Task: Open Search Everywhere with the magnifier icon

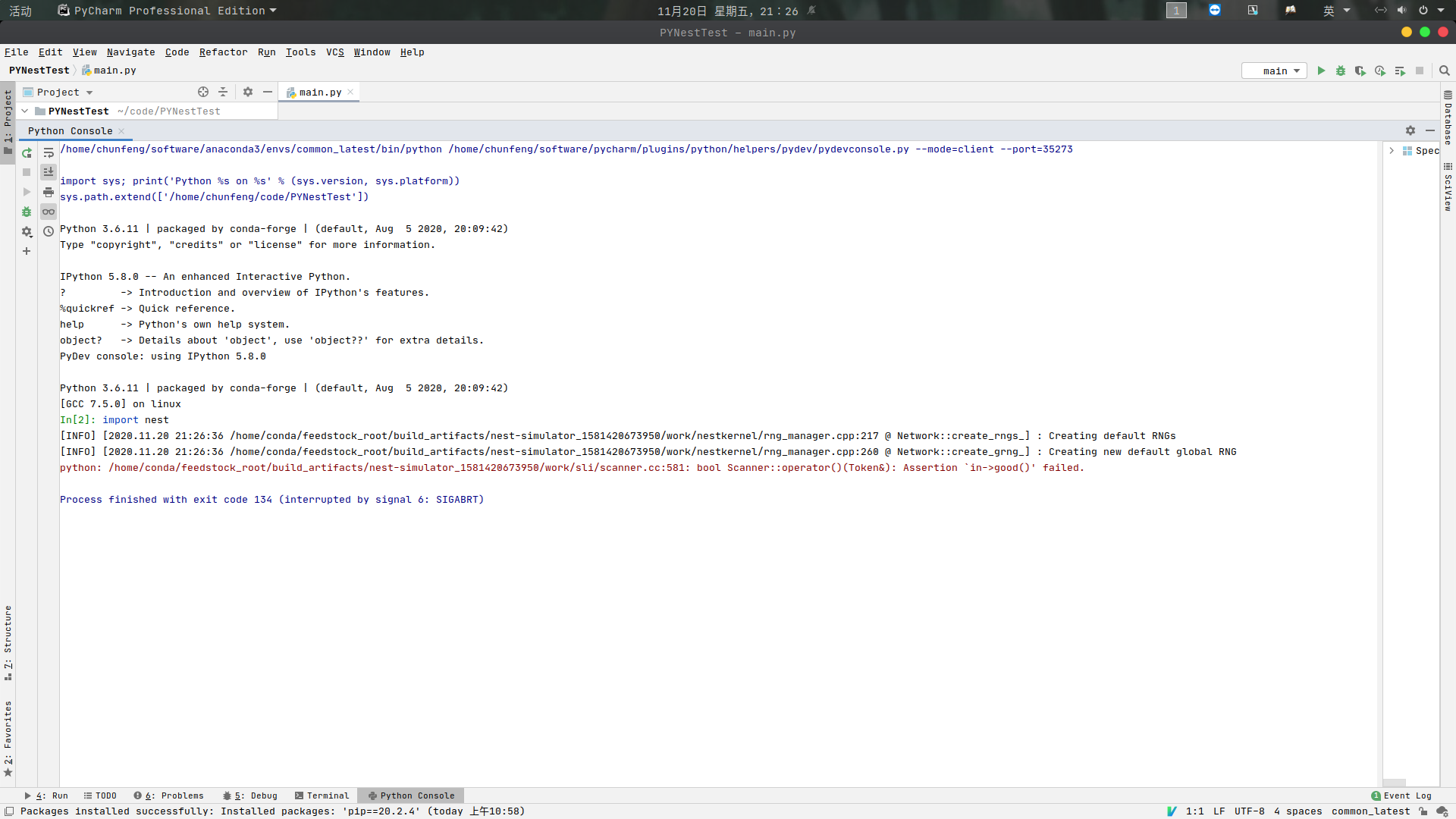Action: tap(1445, 71)
